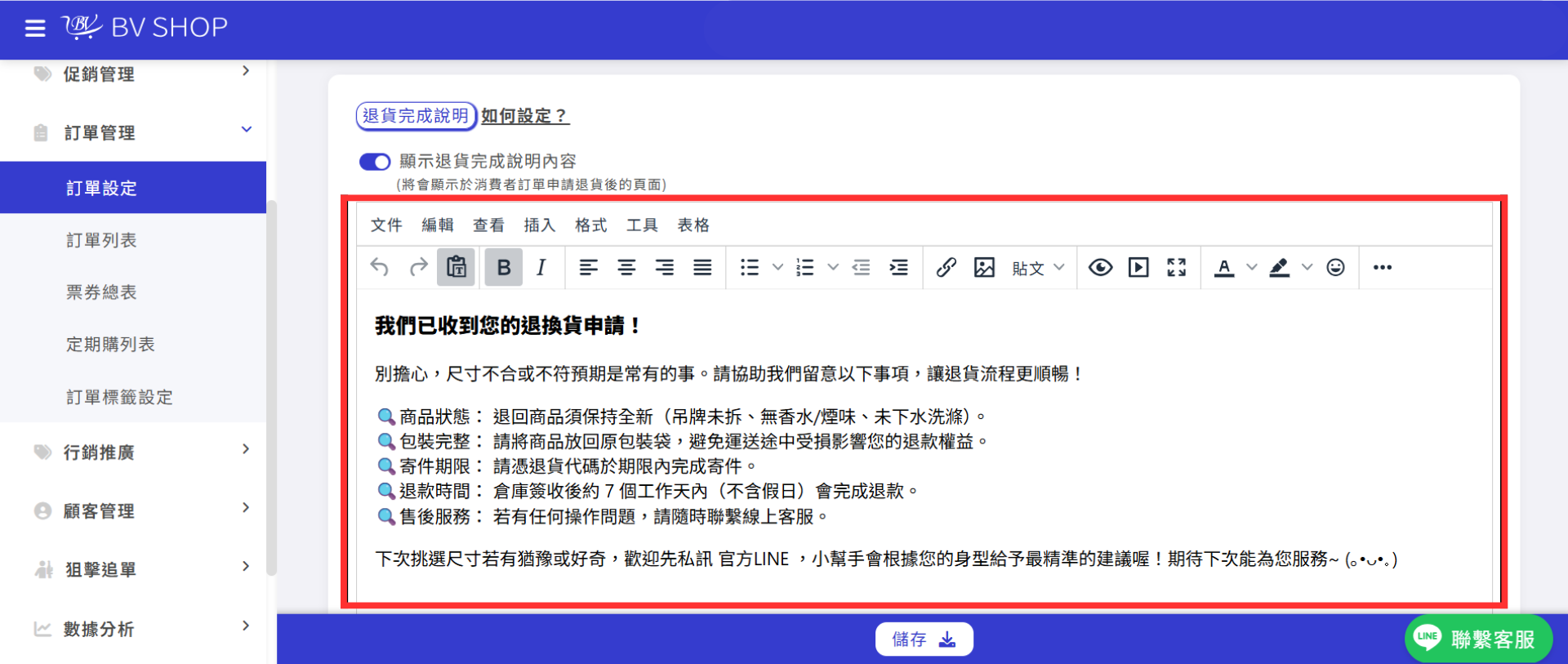Viewport: 1568px width, 664px height.
Task: Insert a numbered list
Action: [x=805, y=267]
